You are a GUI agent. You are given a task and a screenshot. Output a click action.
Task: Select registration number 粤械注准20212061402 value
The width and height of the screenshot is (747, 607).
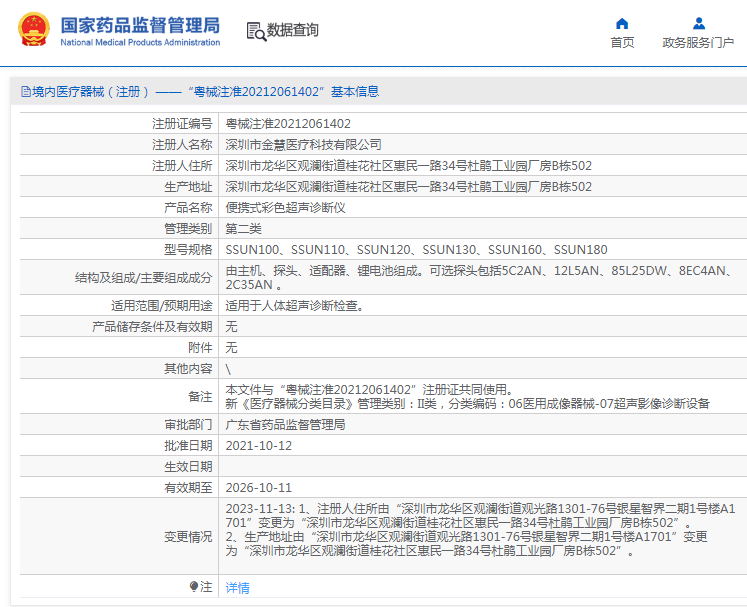(x=288, y=124)
